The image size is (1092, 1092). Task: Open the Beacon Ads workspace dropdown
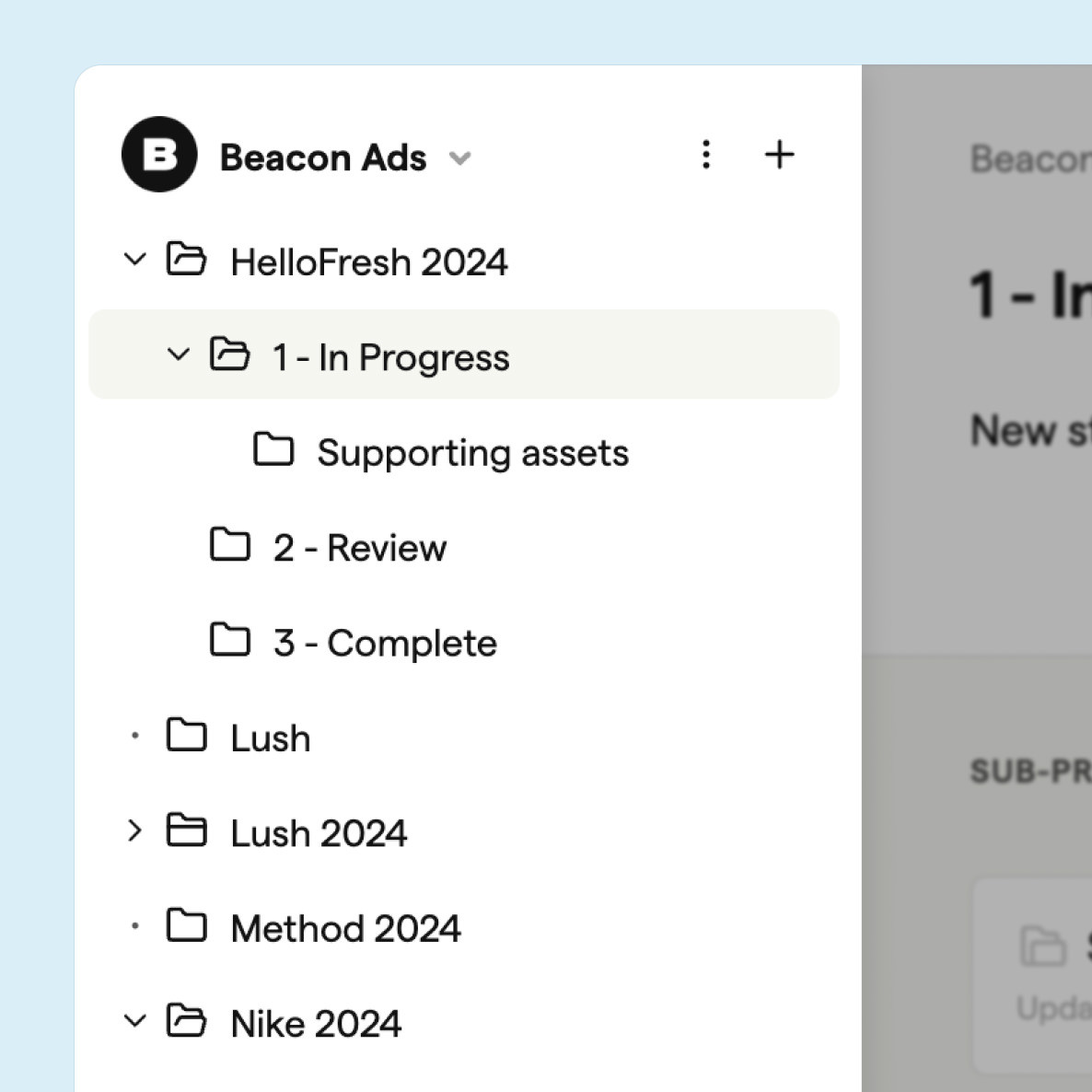click(460, 158)
